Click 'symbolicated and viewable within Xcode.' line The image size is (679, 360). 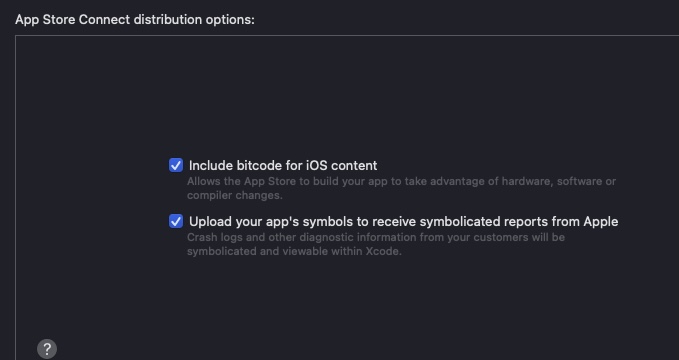click(294, 251)
